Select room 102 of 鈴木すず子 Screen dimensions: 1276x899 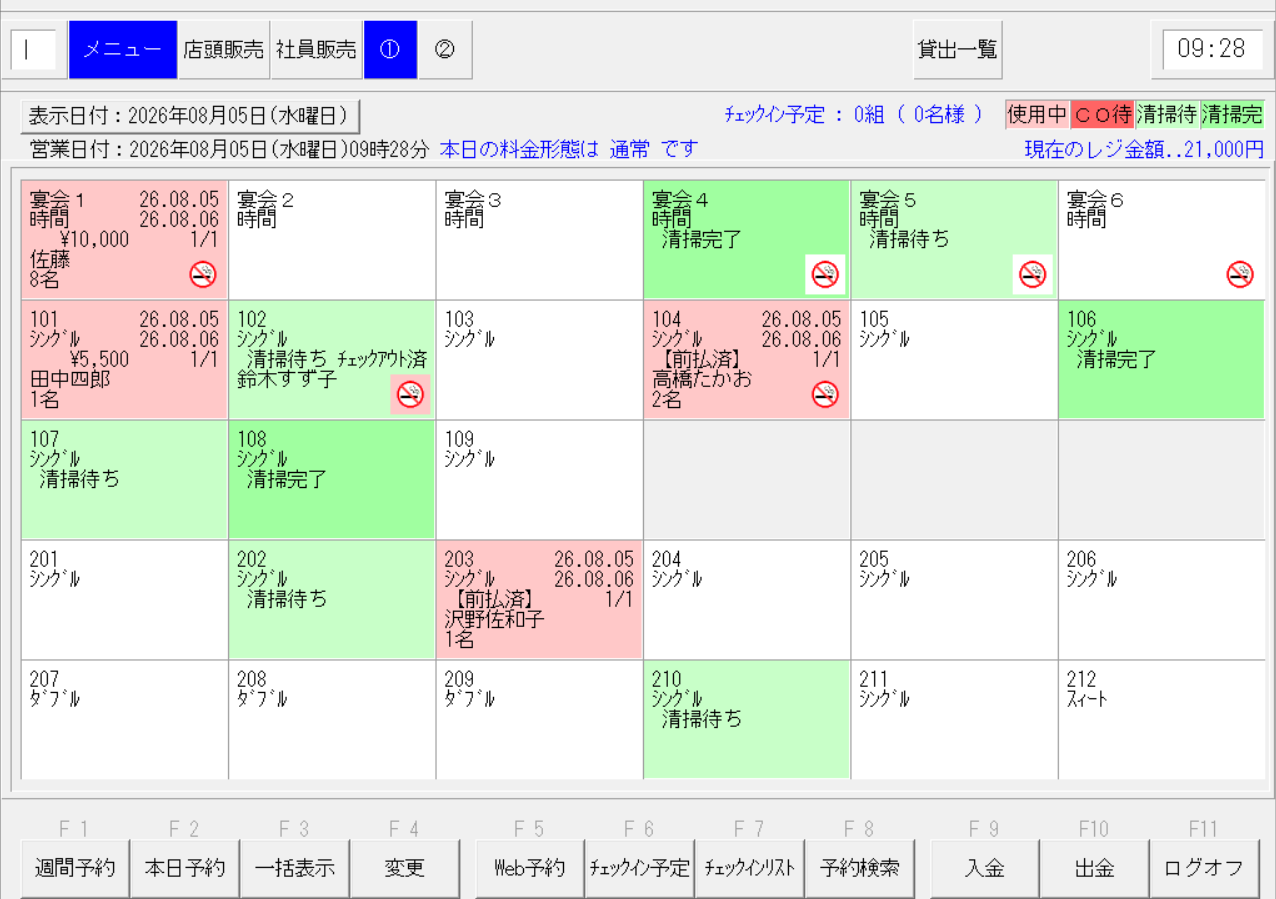pos(332,360)
